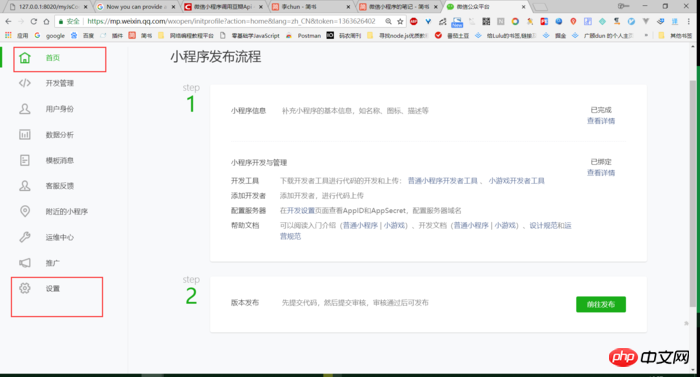The width and height of the screenshot is (700, 377).
Task: Open the google bookmark
Action: [50, 35]
